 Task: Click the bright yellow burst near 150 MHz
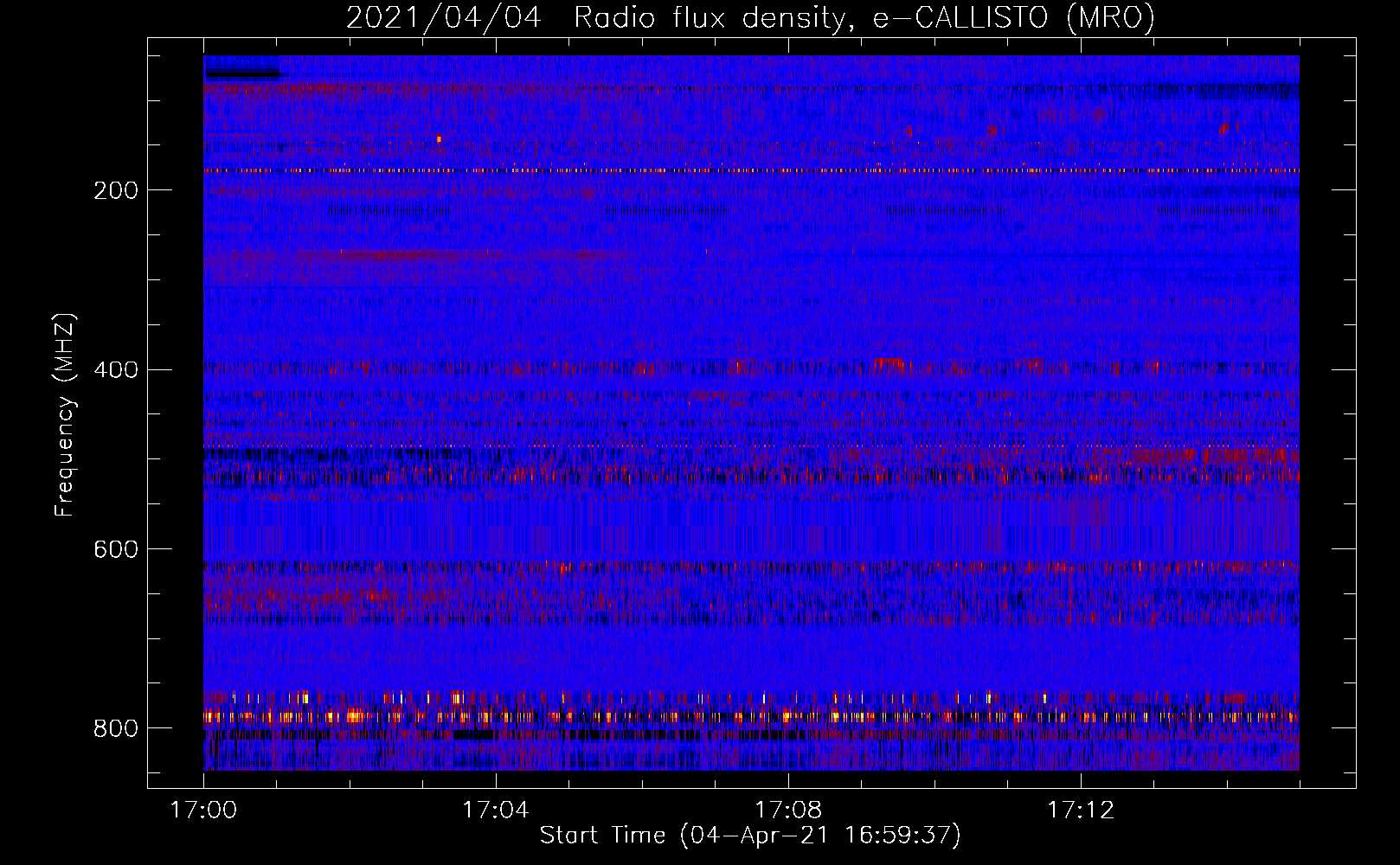click(439, 138)
